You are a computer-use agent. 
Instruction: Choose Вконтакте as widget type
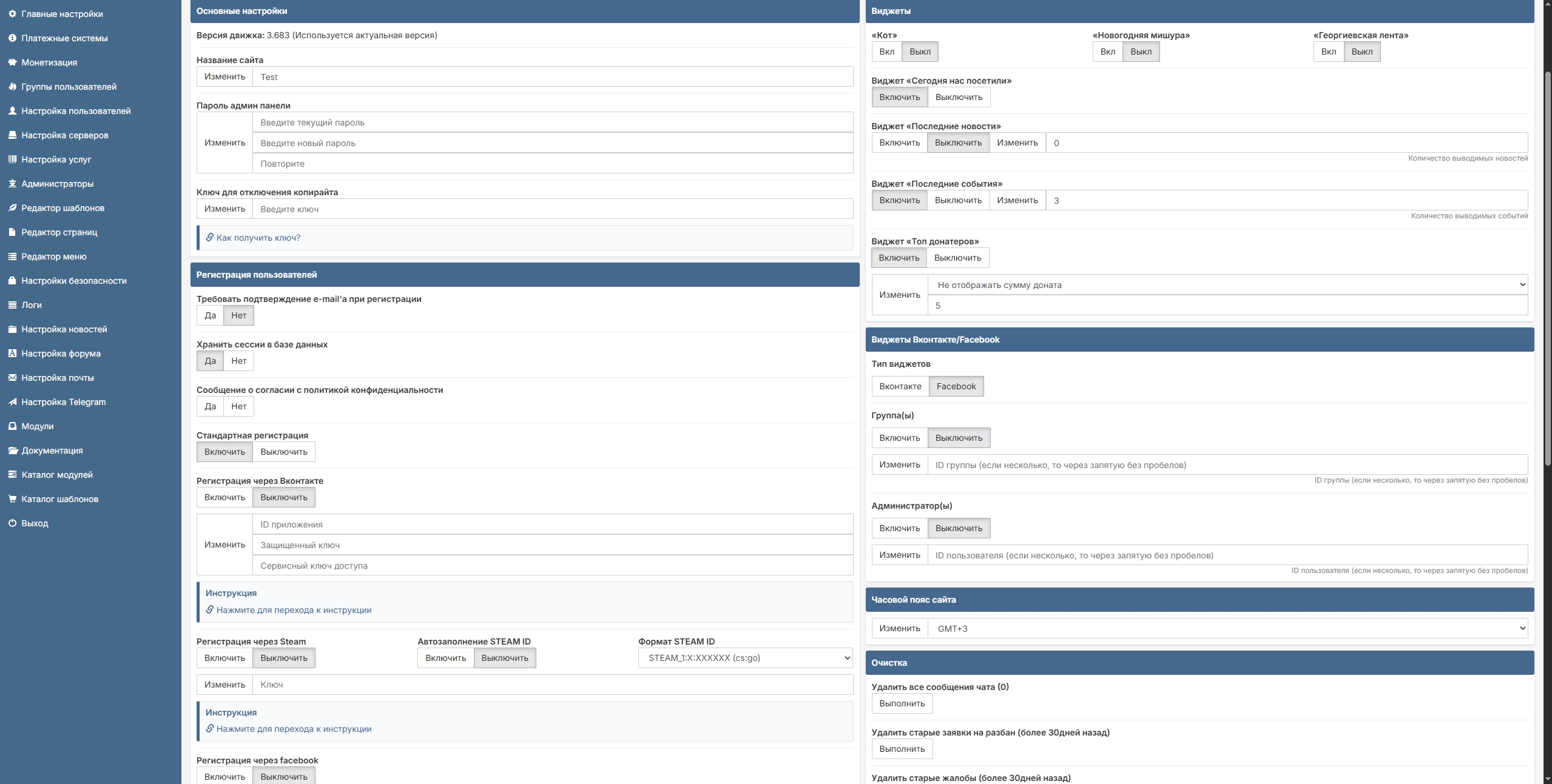click(x=900, y=386)
